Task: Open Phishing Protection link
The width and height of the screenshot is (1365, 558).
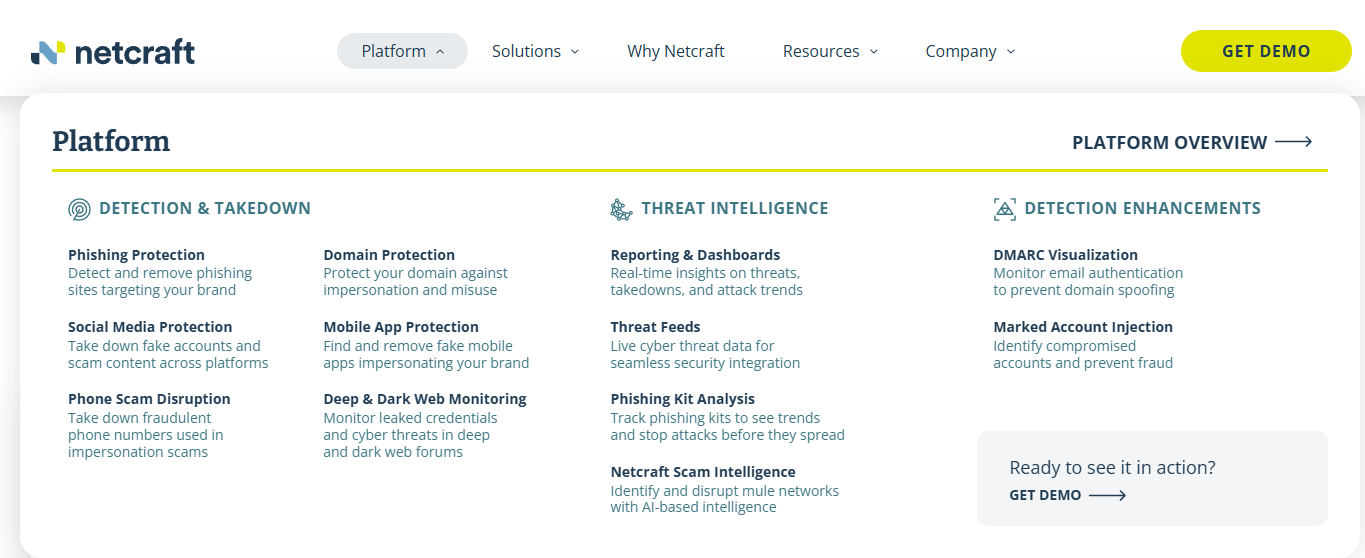Action: (136, 255)
